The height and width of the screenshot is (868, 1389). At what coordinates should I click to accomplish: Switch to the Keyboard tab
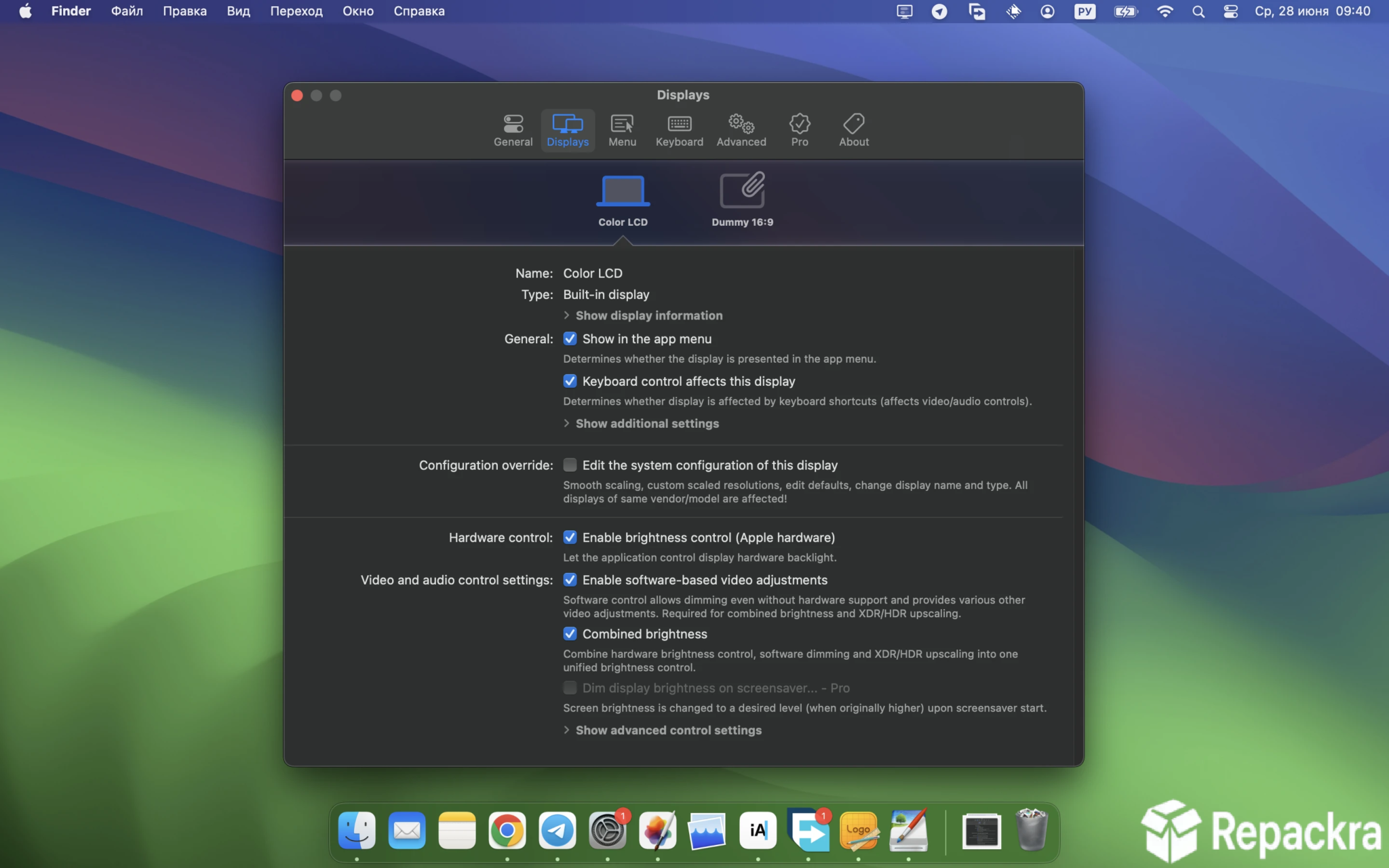point(679,130)
